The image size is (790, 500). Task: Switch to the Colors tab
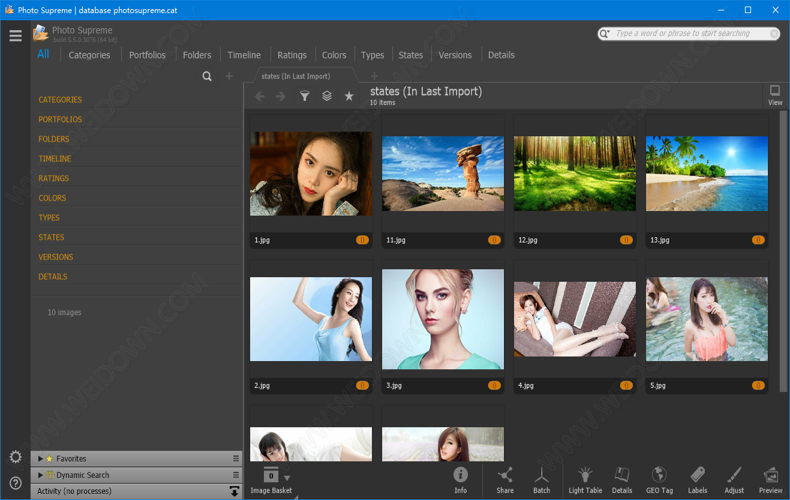click(x=334, y=55)
